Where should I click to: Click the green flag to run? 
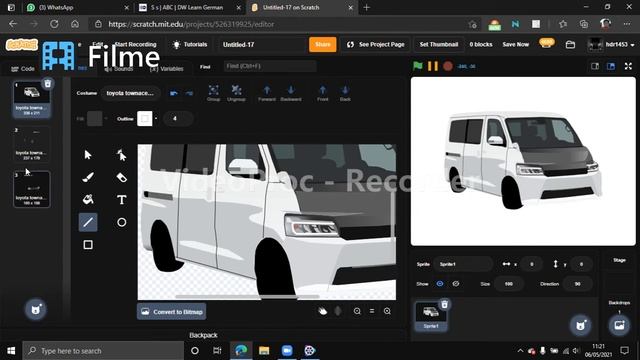pyautogui.click(x=418, y=66)
